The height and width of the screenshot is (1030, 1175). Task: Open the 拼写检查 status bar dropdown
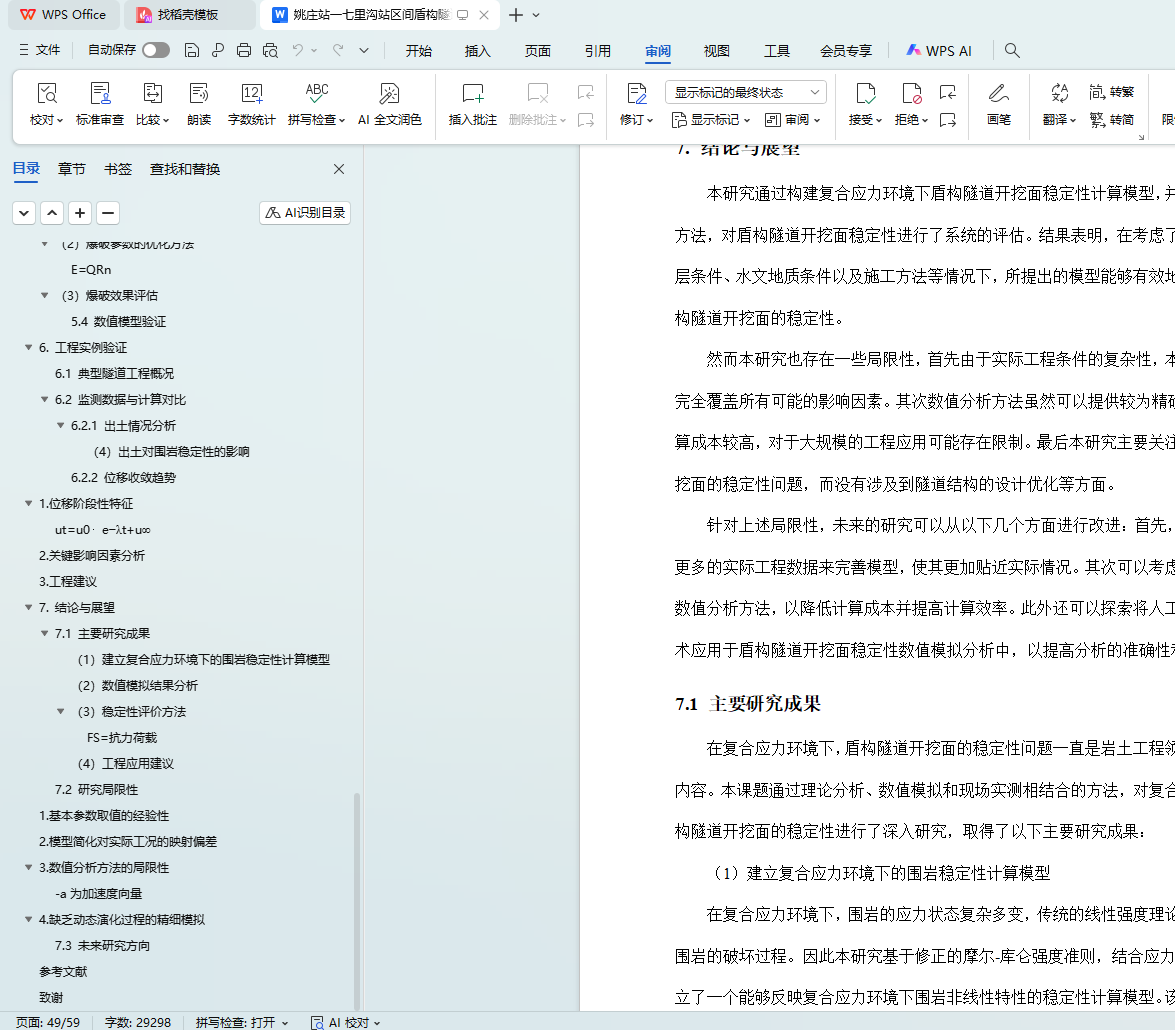point(242,1023)
